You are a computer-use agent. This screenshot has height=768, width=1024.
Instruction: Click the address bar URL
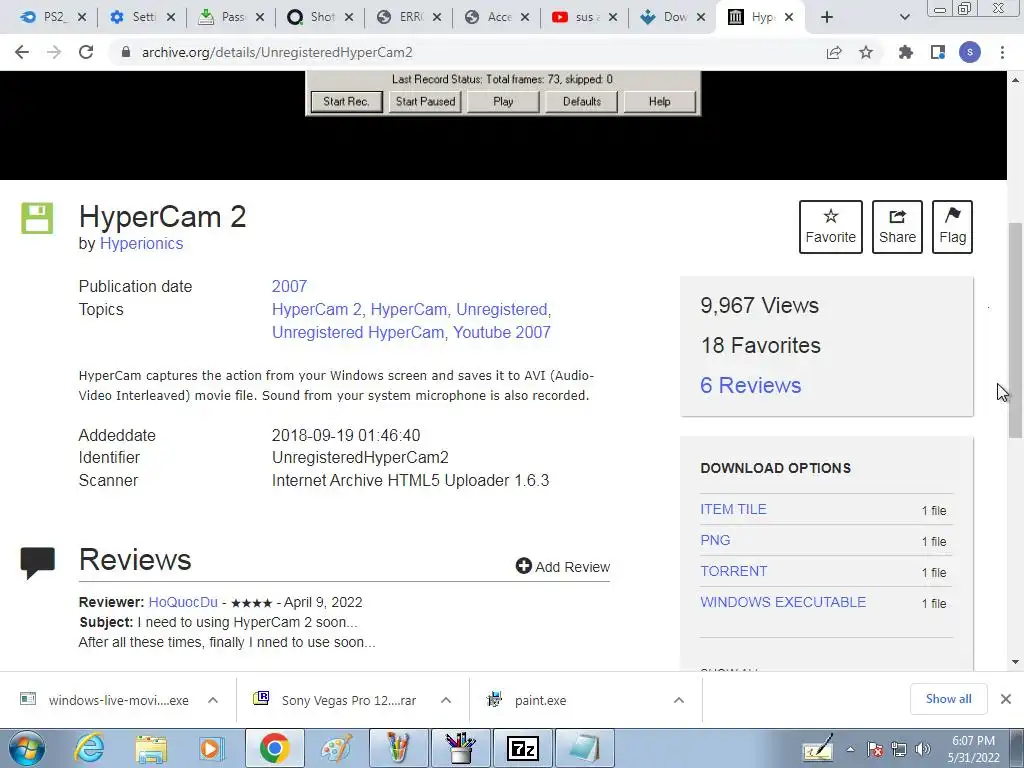(277, 52)
